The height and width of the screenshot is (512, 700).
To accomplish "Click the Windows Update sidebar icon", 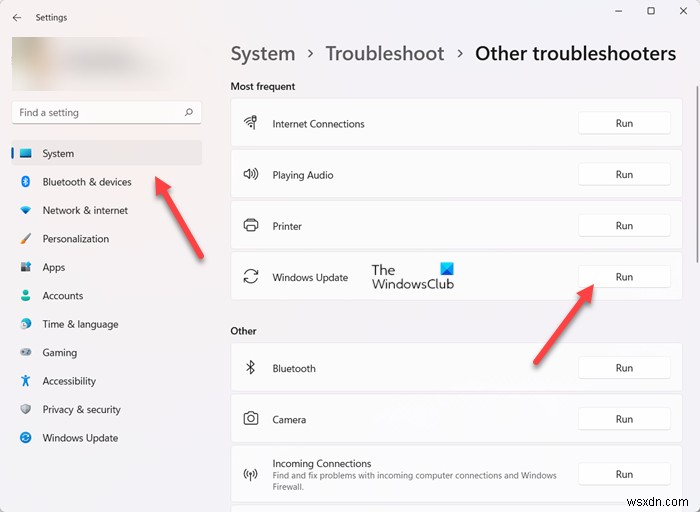I will click(26, 437).
